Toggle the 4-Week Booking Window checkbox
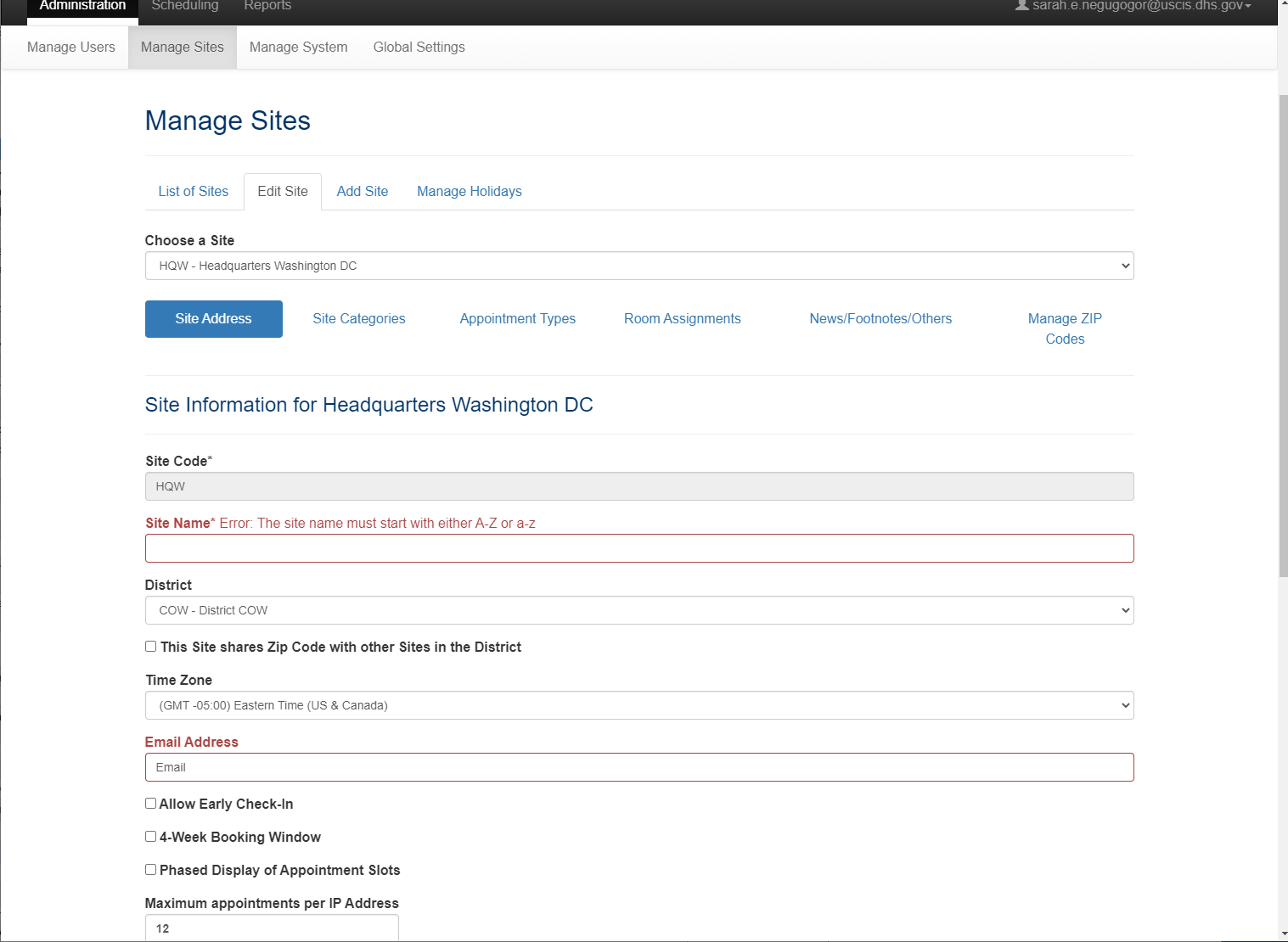Screen dimensions: 1288x942 pos(150,837)
